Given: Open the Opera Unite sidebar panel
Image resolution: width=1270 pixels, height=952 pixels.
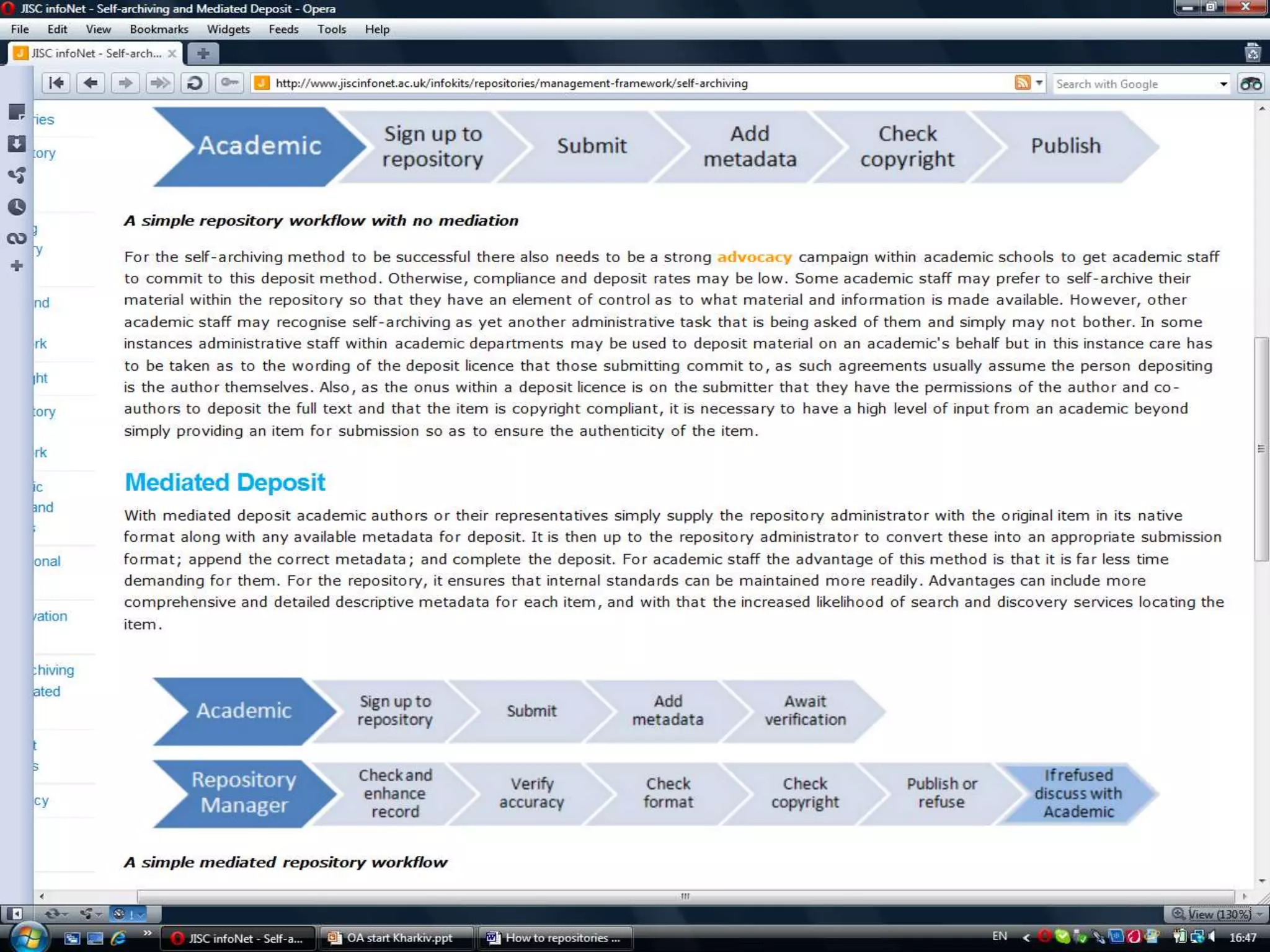Looking at the screenshot, I should tap(17, 175).
